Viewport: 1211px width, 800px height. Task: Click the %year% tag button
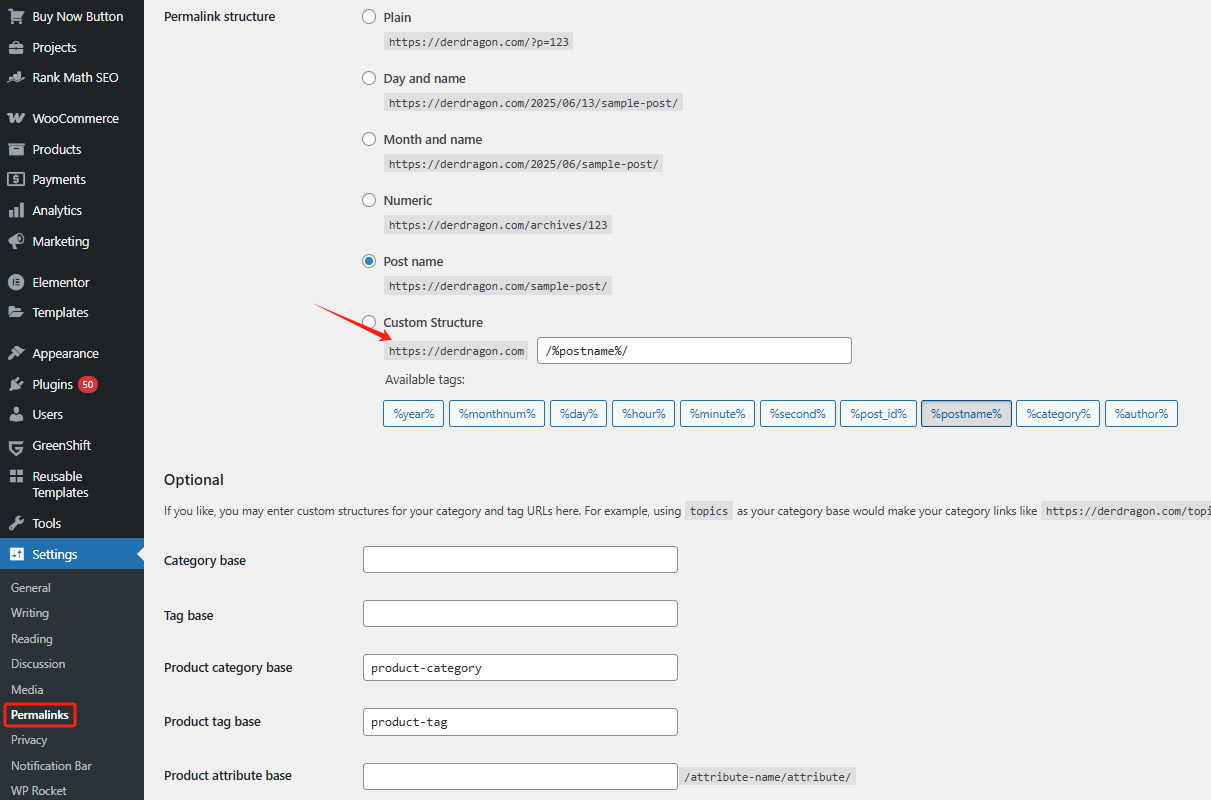[x=414, y=414]
